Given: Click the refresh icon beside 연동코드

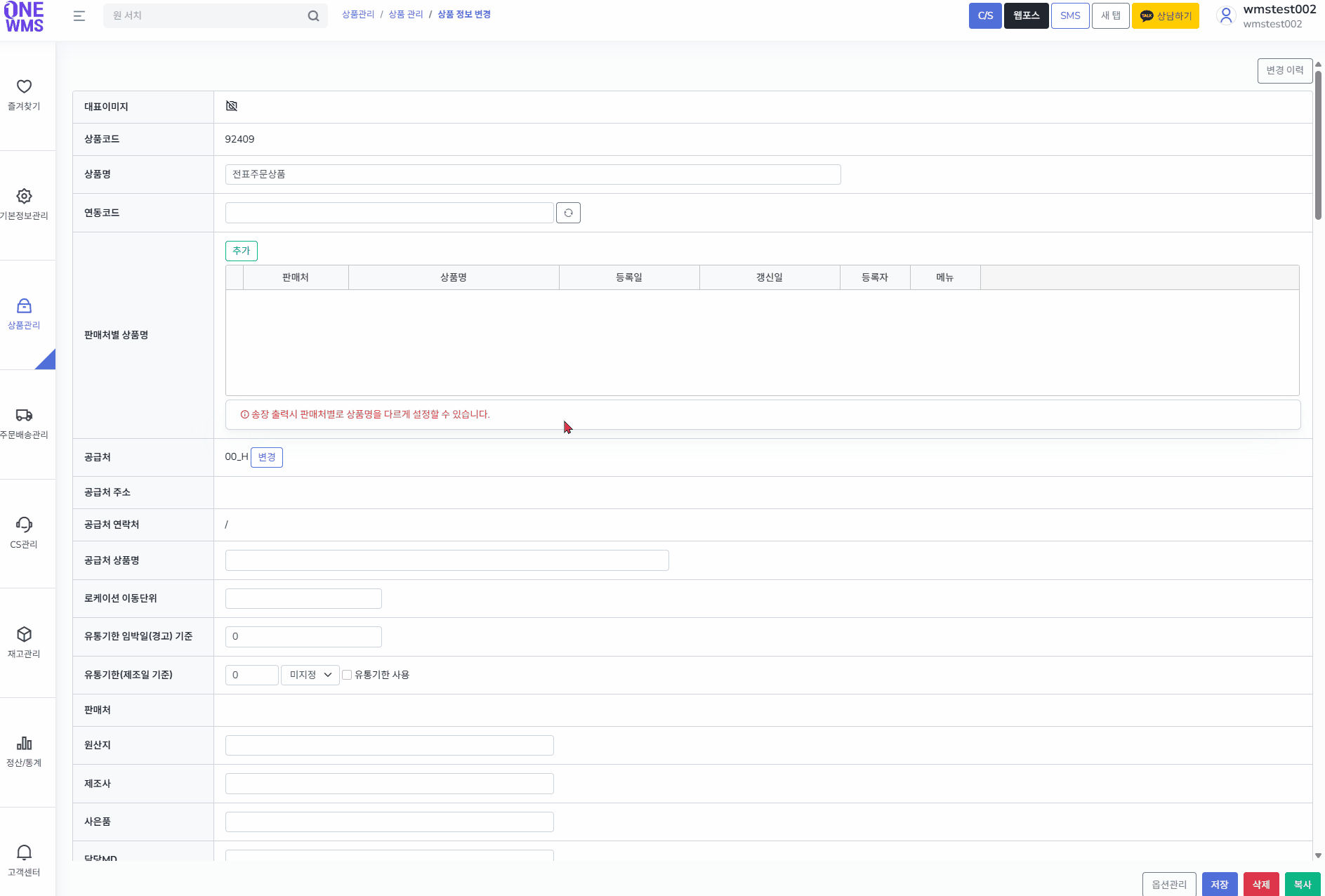Looking at the screenshot, I should click(568, 213).
